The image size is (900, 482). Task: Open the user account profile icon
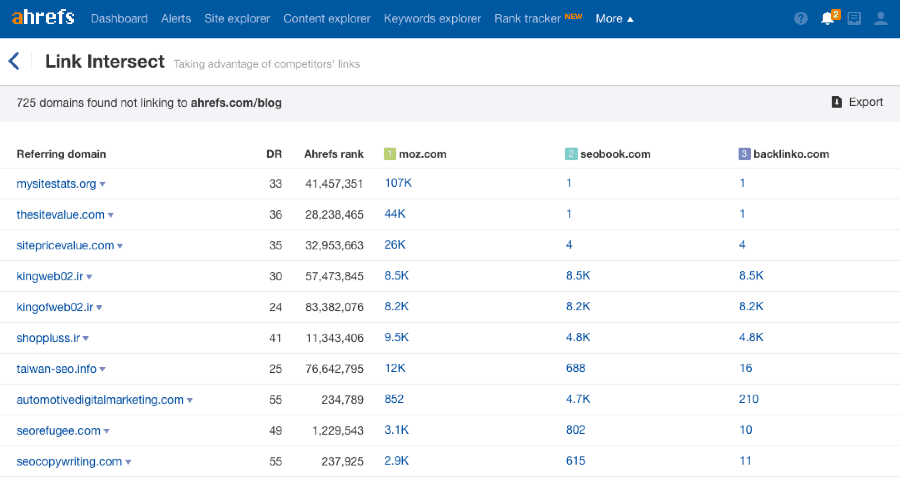880,19
